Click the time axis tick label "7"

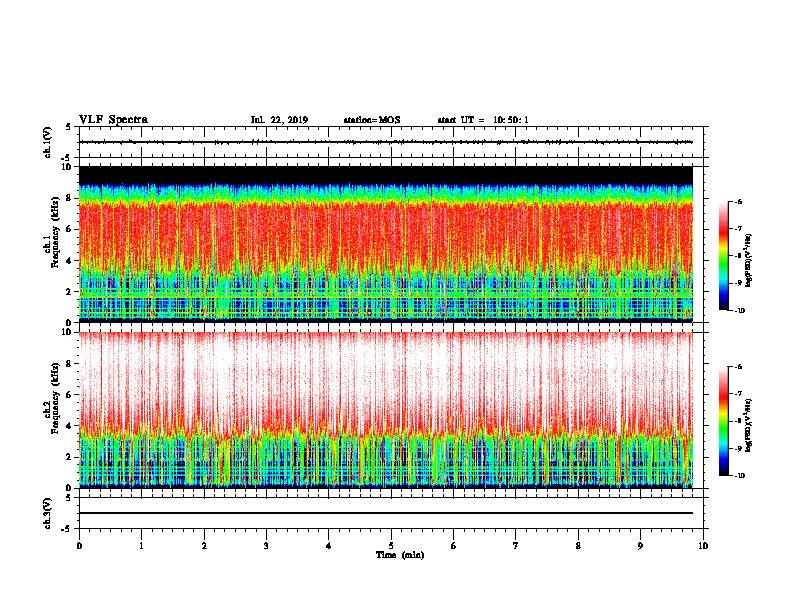click(x=516, y=546)
